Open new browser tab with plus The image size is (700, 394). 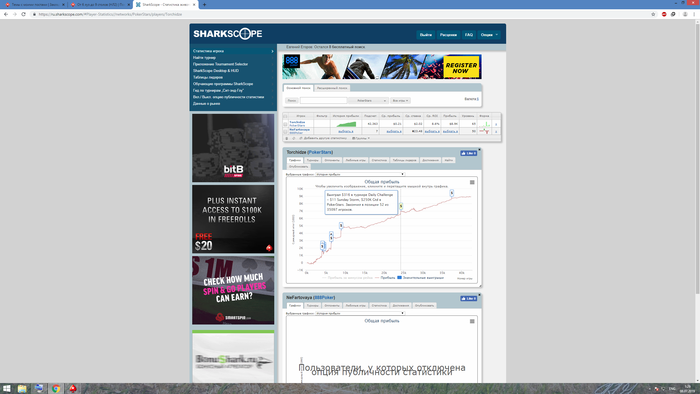(204, 4)
